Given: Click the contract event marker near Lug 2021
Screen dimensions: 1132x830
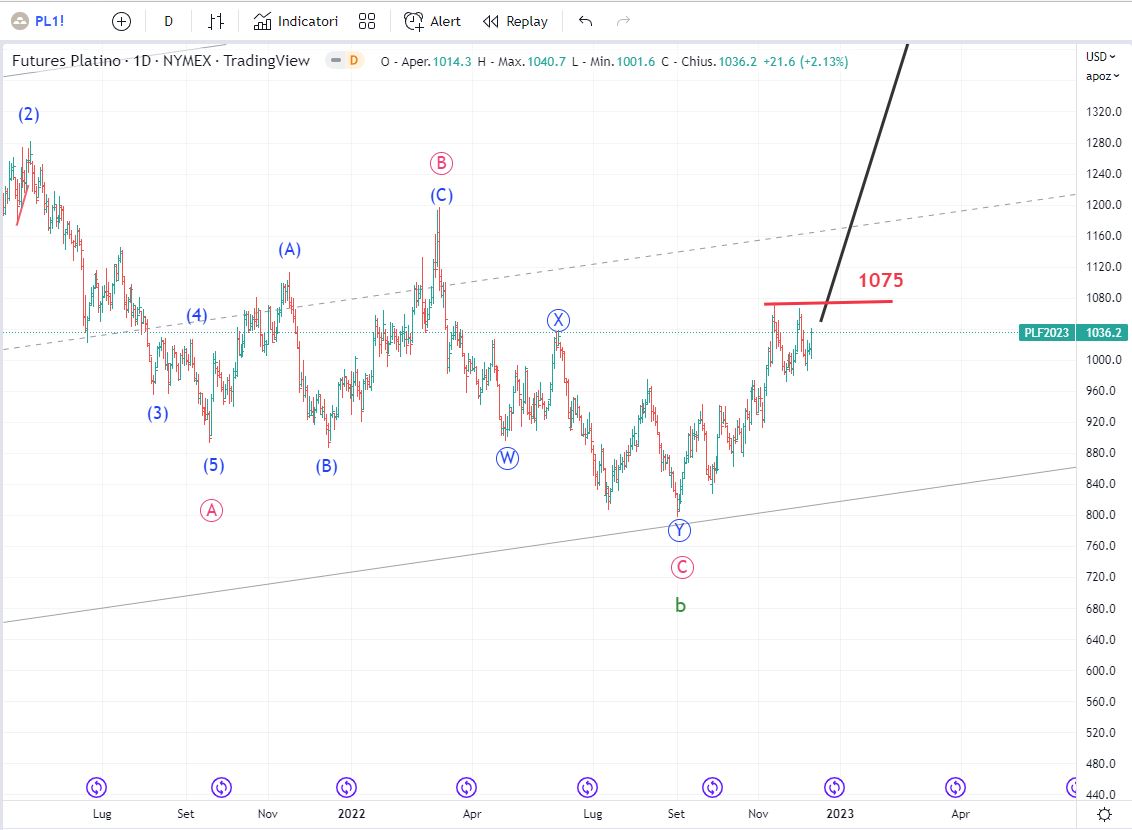Looking at the screenshot, I should click(x=97, y=787).
